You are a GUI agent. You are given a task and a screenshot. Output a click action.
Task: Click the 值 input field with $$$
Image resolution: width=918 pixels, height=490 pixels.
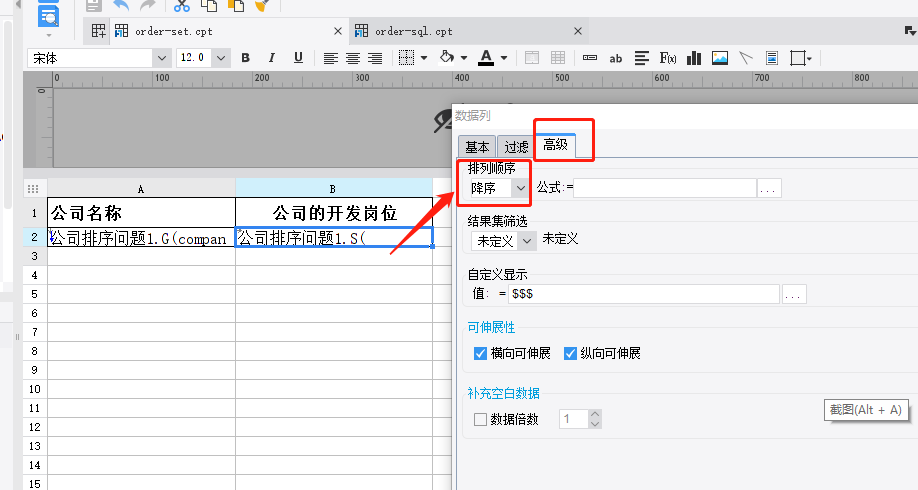pyautogui.click(x=644, y=294)
